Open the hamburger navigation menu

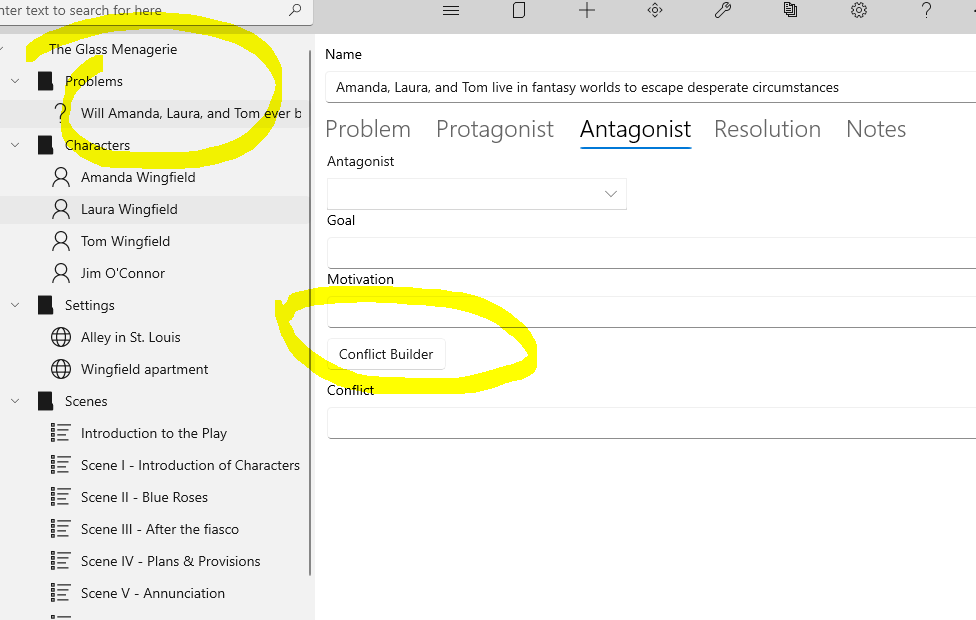tap(450, 11)
